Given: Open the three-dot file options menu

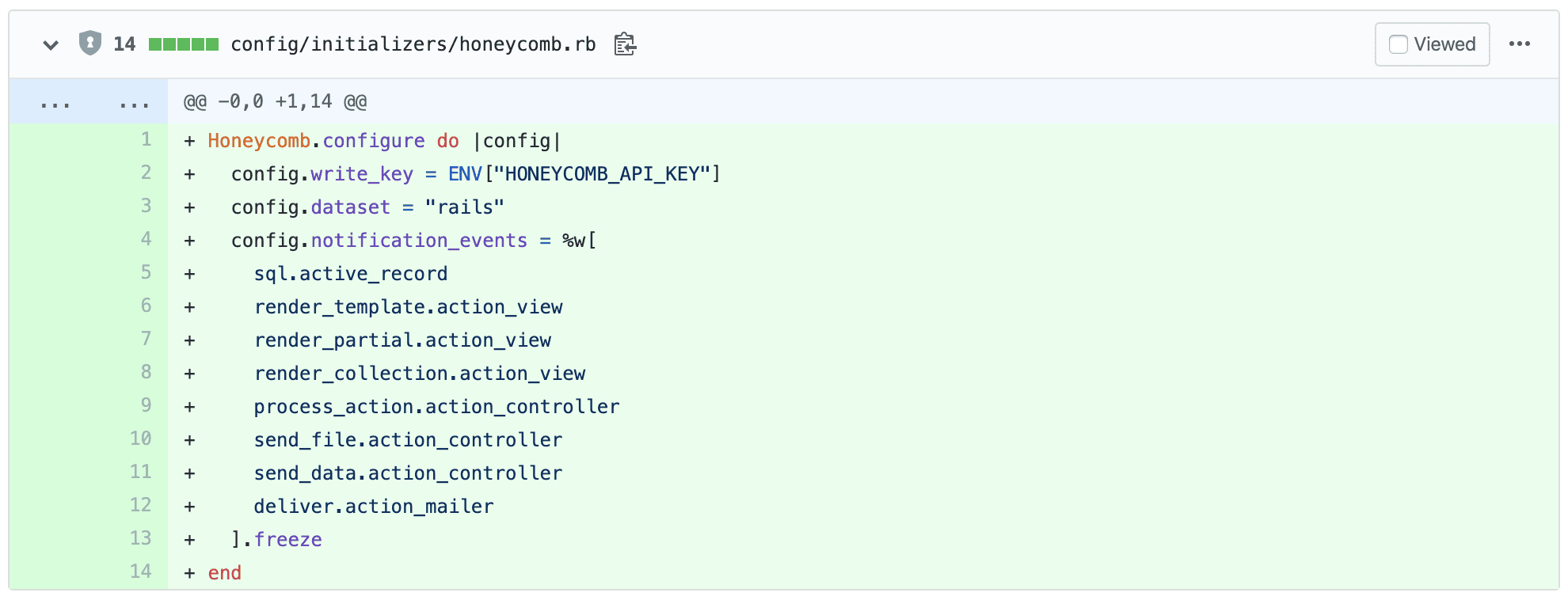Looking at the screenshot, I should [x=1519, y=44].
